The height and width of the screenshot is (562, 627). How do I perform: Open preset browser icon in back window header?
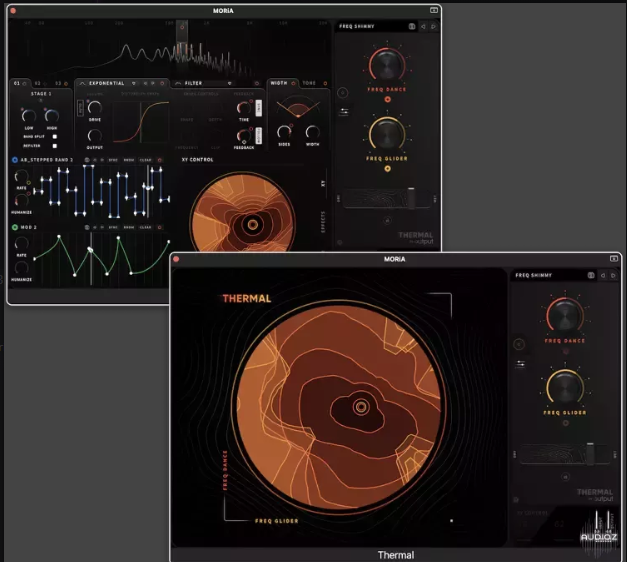412,26
